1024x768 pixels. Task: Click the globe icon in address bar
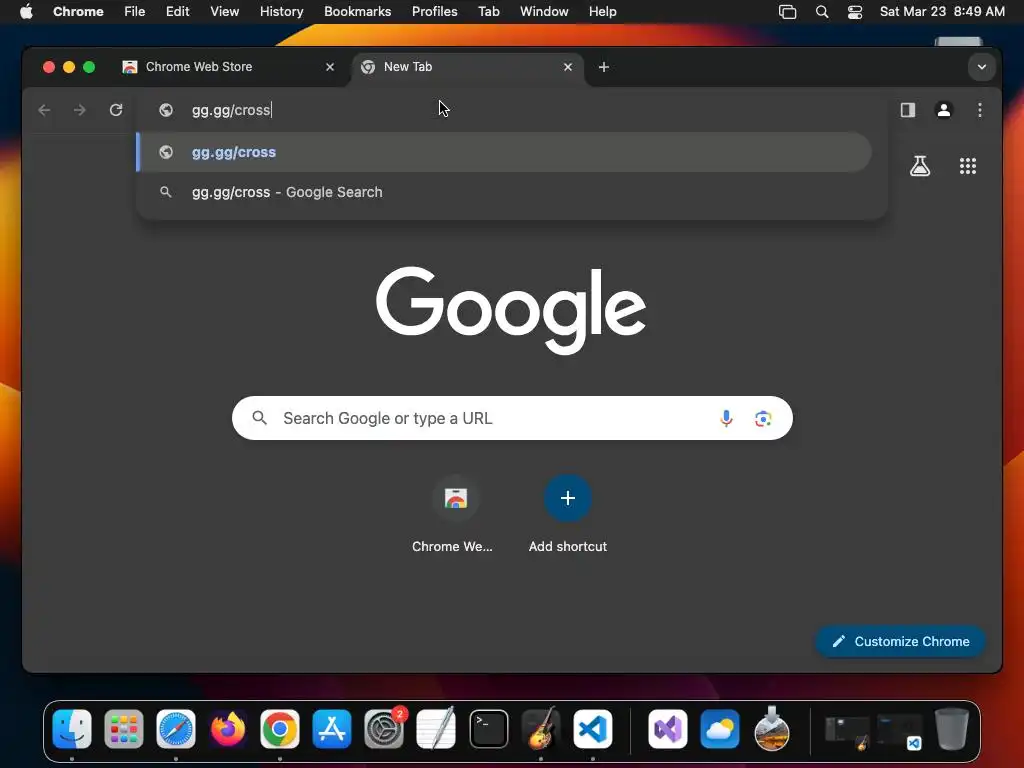point(166,110)
